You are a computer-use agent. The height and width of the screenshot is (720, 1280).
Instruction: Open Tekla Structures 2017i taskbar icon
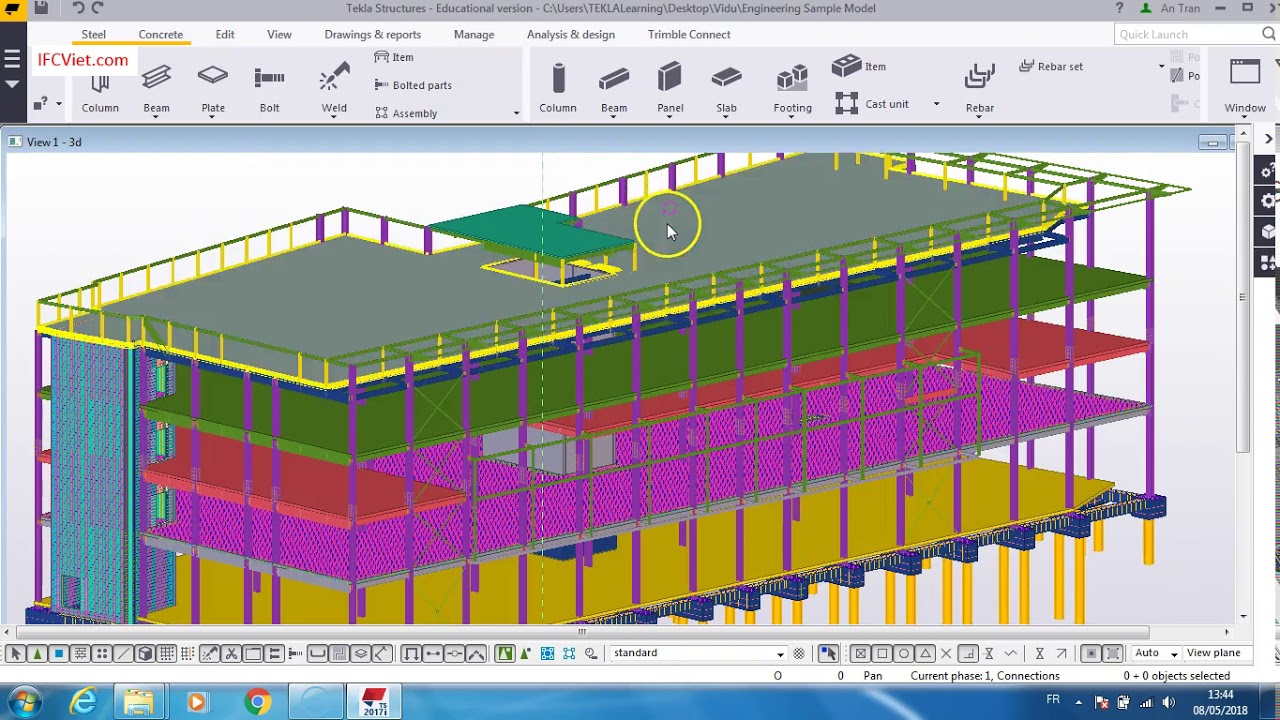click(374, 702)
